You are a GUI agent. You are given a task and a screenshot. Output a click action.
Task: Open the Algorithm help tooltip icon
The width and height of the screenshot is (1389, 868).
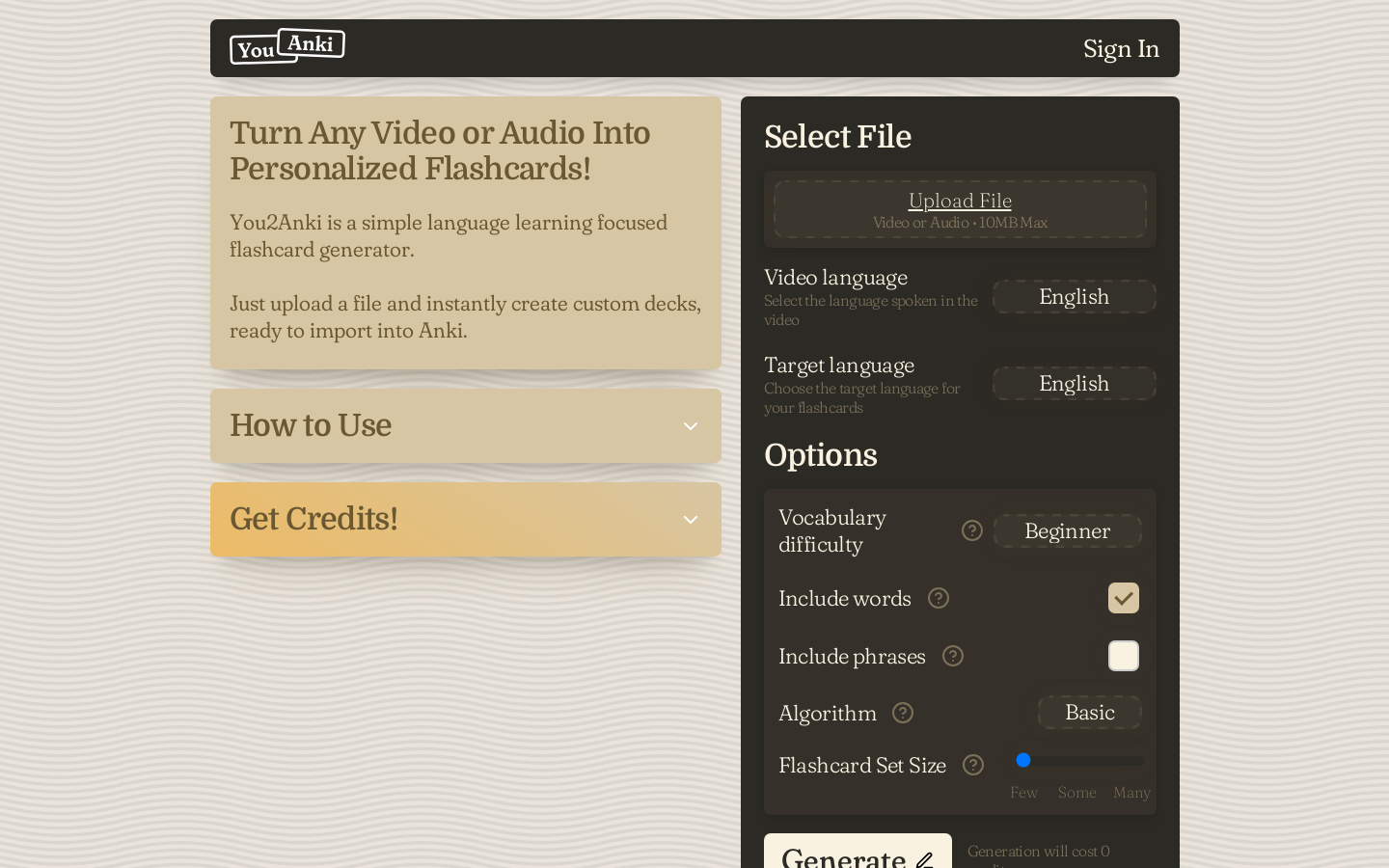click(903, 713)
